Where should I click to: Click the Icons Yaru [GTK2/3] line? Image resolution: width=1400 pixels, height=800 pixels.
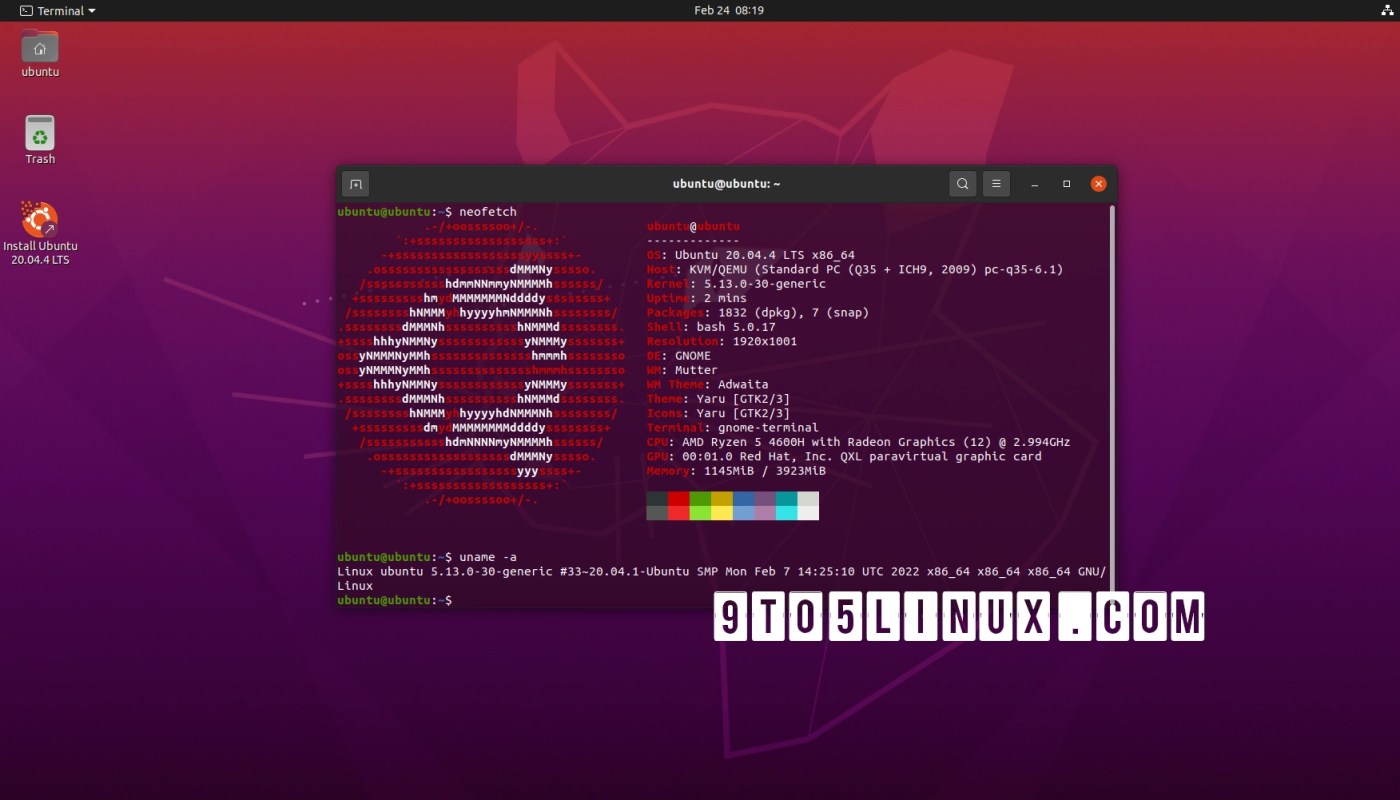pyautogui.click(x=718, y=413)
